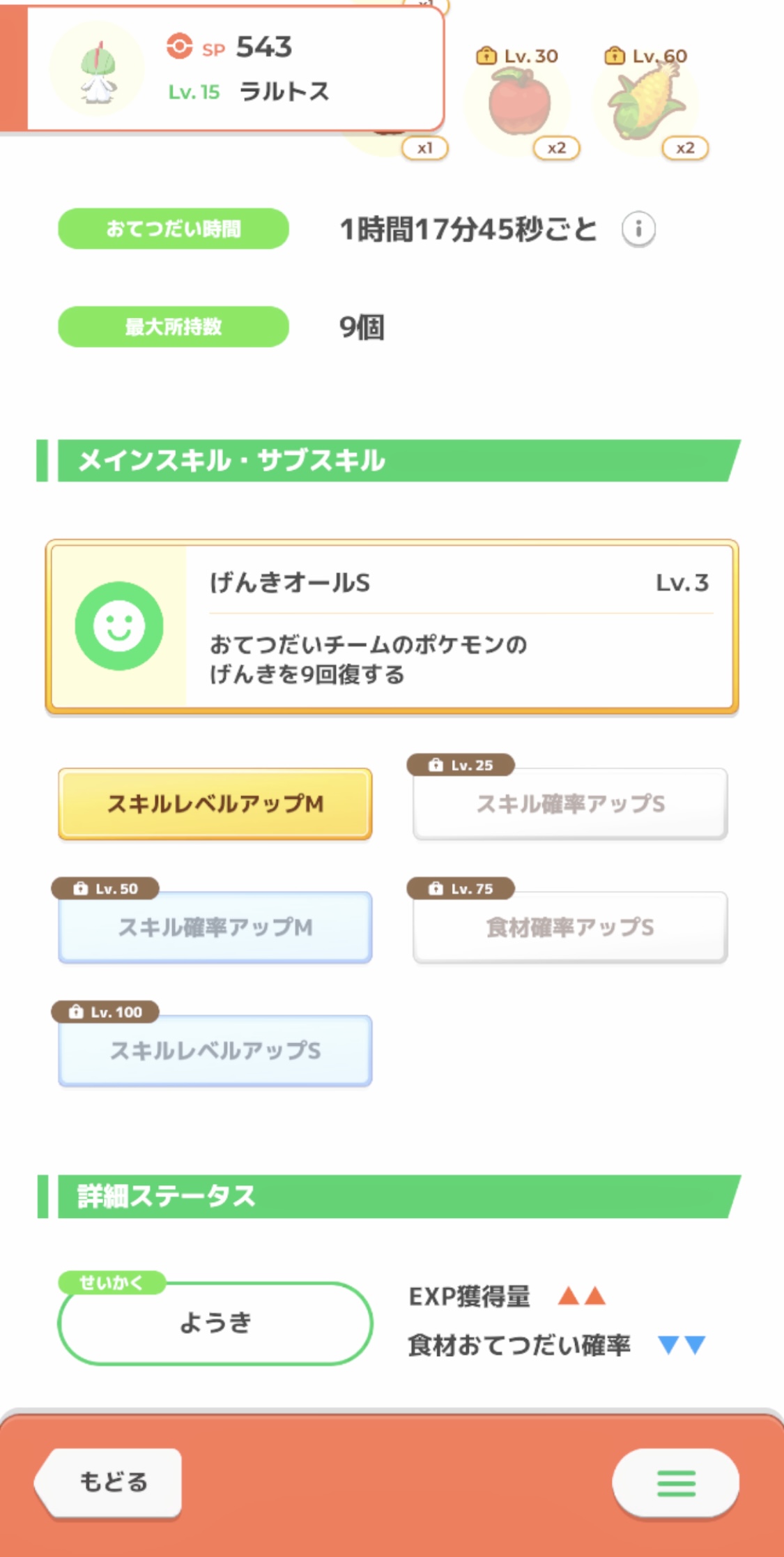The image size is (784, 1557).
Task: Tap the EXP獲得量 up arrows
Action: (582, 1296)
